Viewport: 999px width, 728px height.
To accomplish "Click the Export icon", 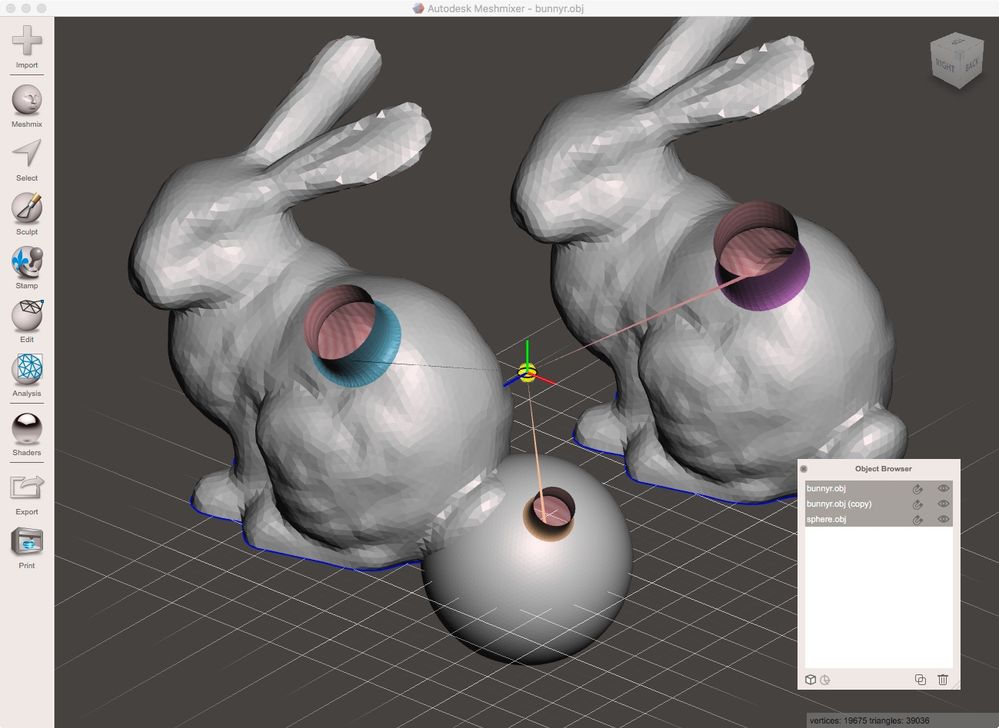I will click(x=27, y=489).
